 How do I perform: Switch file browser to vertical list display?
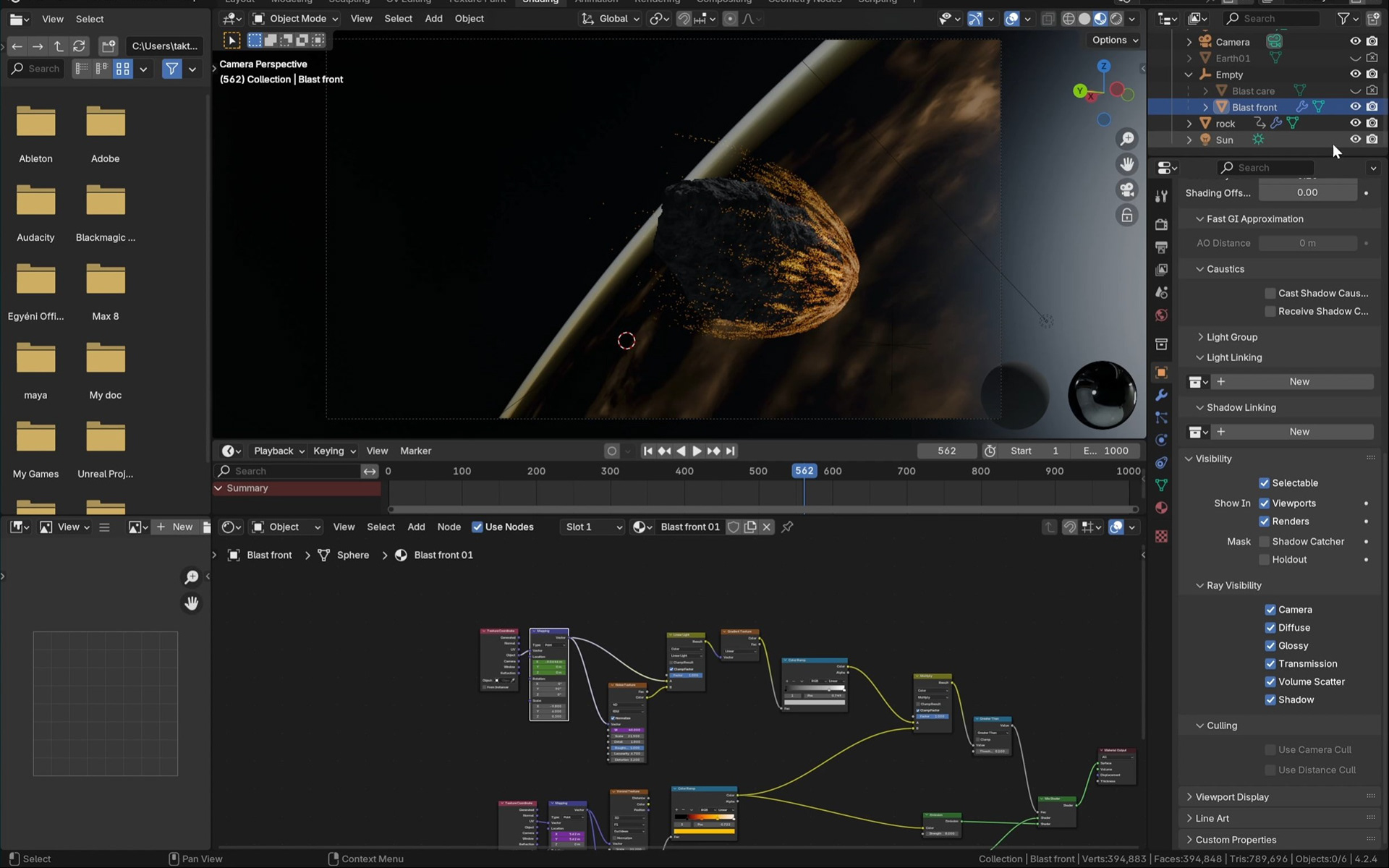point(82,69)
